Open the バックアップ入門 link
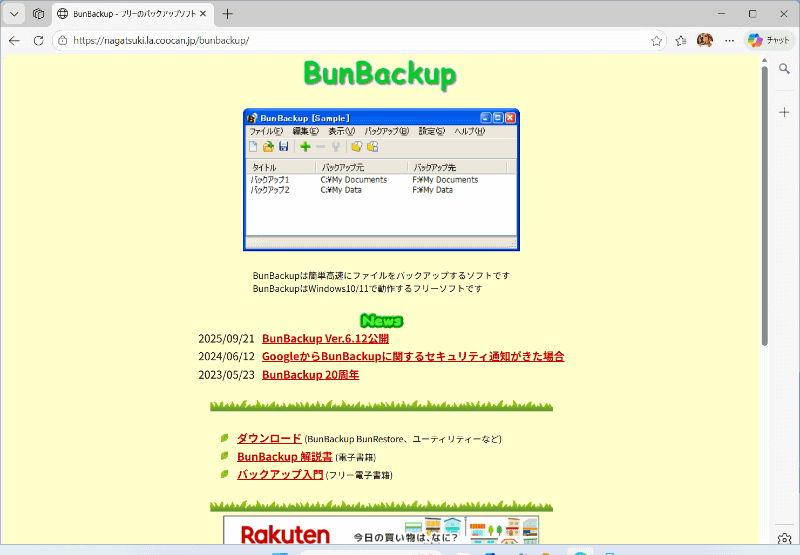Screen dimensions: 800x555 click(280, 474)
